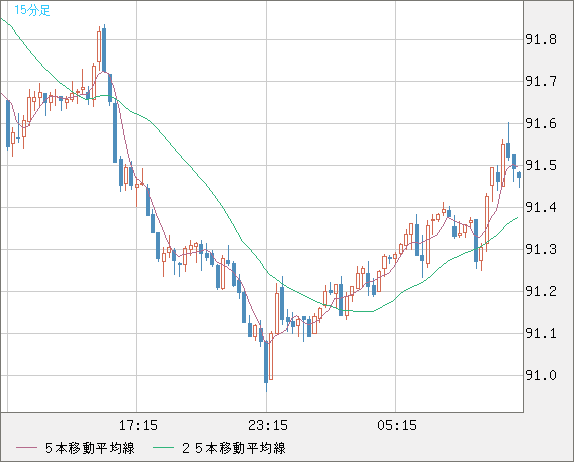The image size is (574, 462).
Task: Click the 5本移動平均線 legend label
Action: pyautogui.click(x=90, y=448)
